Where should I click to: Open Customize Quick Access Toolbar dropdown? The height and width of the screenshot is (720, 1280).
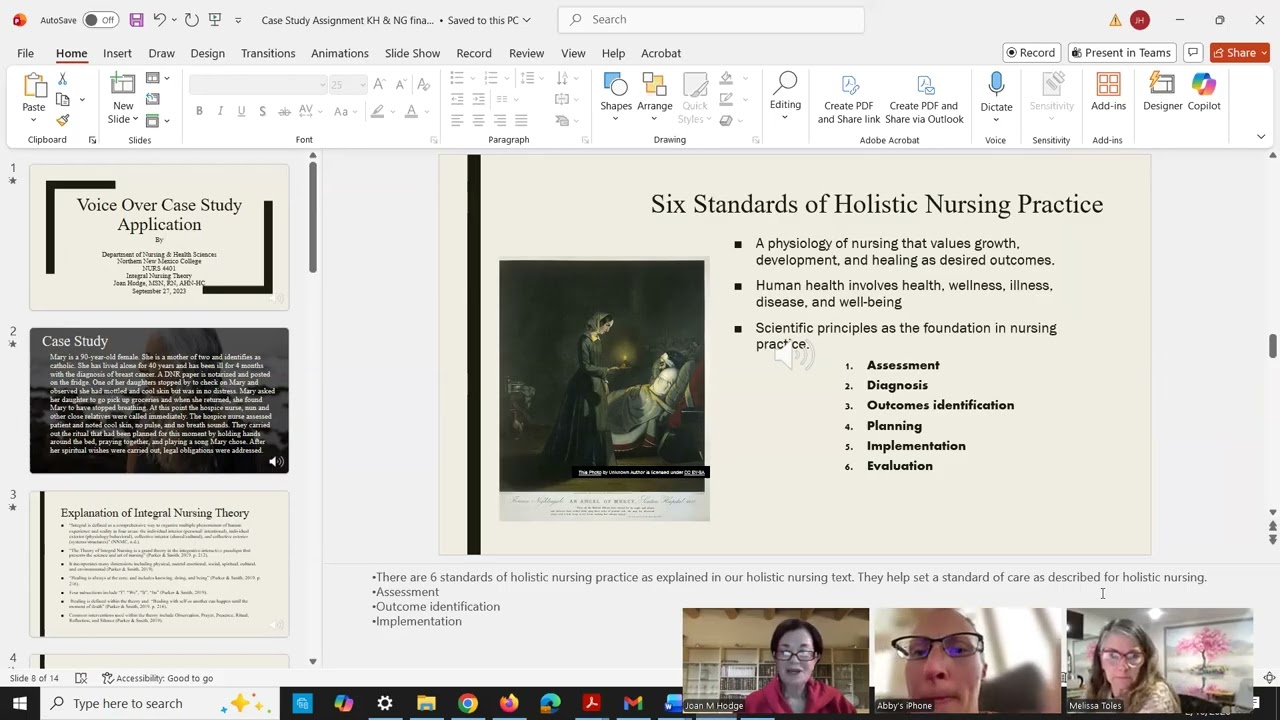238,20
